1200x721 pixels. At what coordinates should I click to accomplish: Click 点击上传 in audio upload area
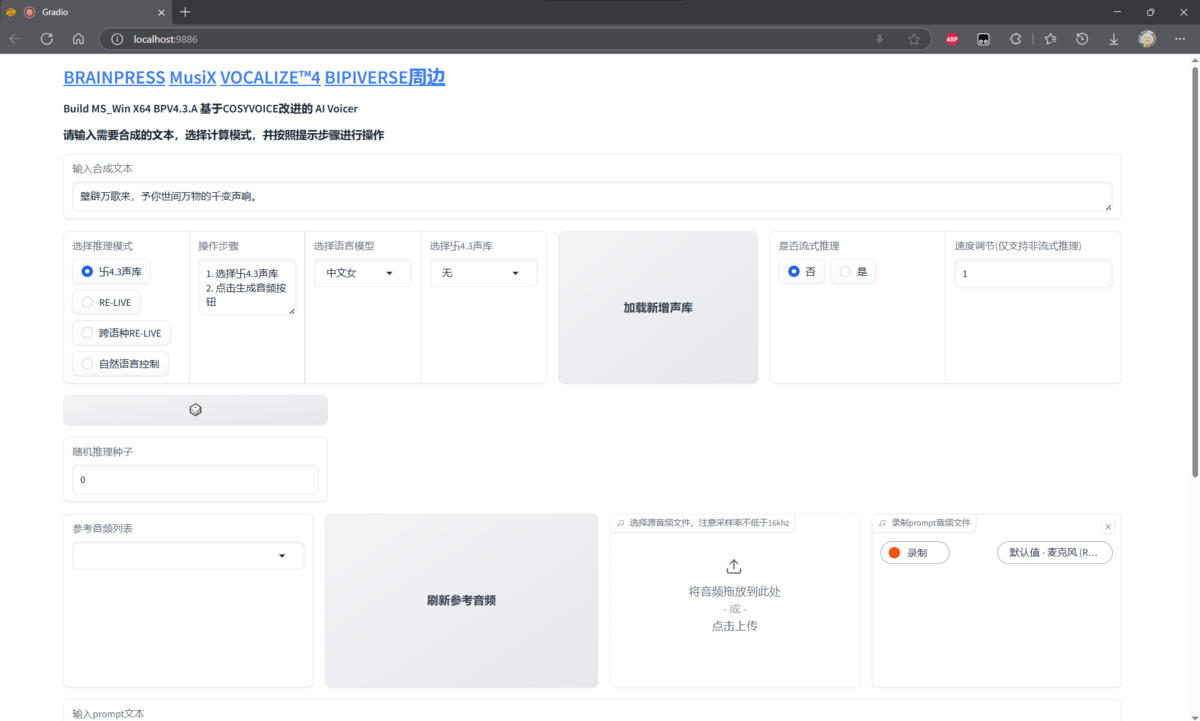[x=734, y=626]
